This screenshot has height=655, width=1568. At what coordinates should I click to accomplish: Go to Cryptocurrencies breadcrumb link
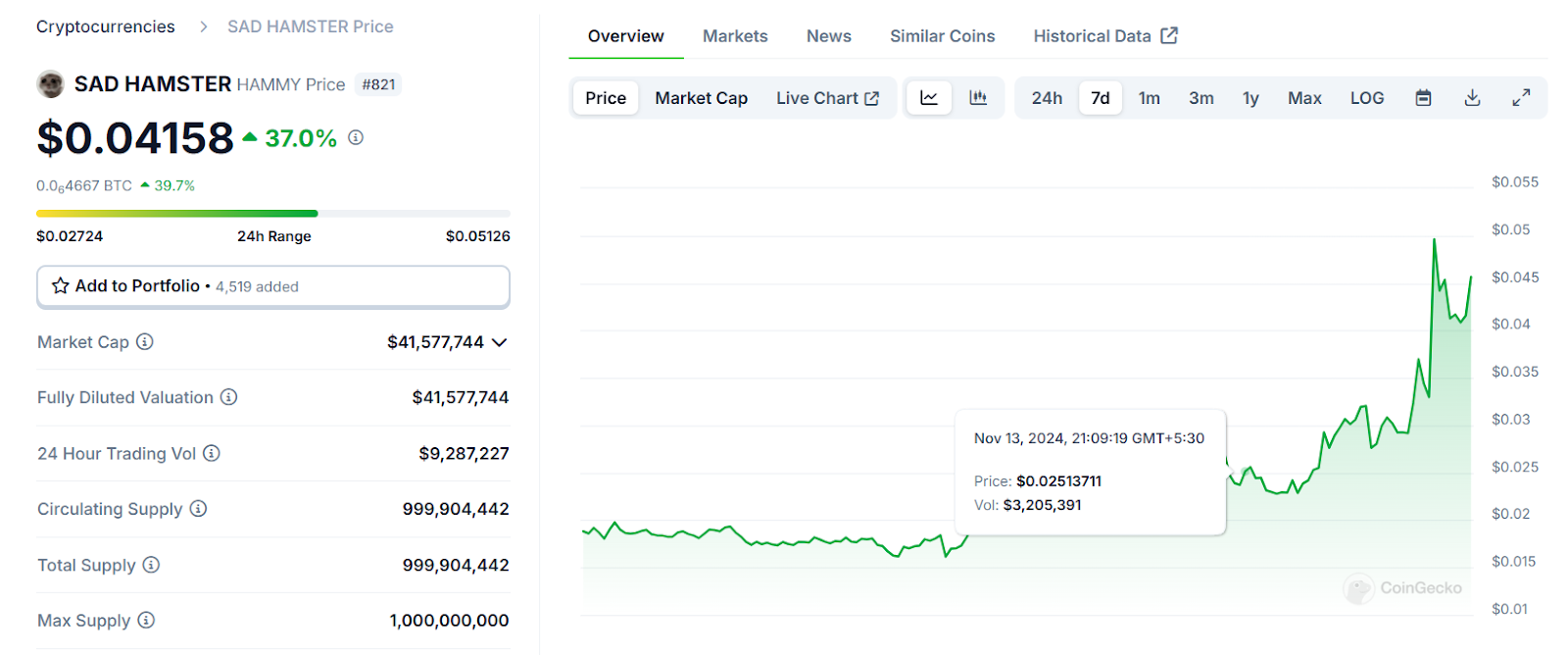pos(106,26)
